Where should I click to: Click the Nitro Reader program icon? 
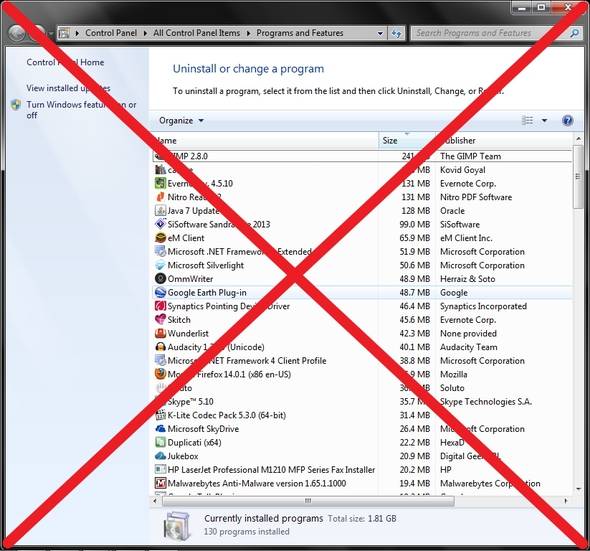(160, 197)
